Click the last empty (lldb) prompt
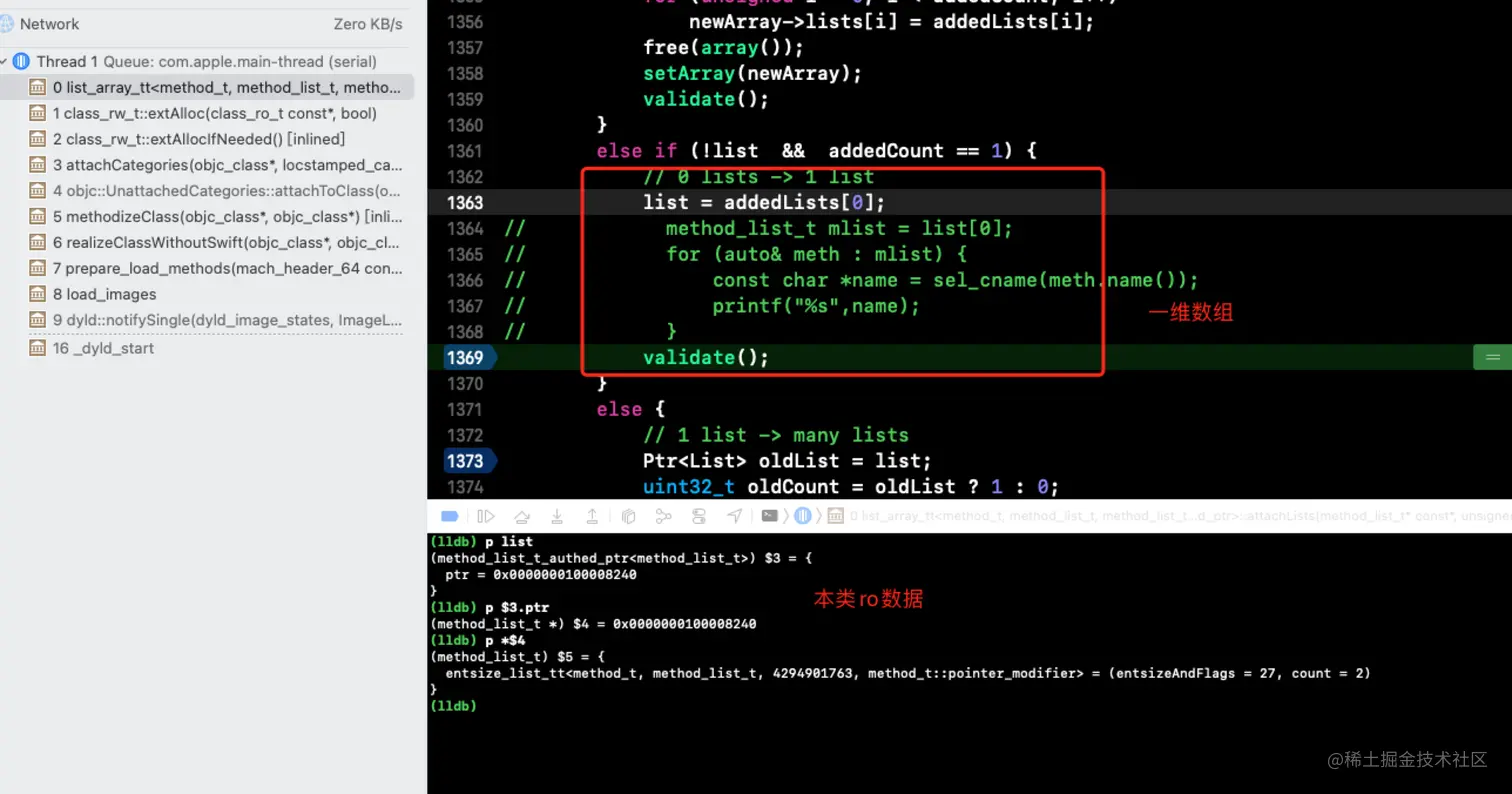Image resolution: width=1512 pixels, height=794 pixels. point(453,706)
